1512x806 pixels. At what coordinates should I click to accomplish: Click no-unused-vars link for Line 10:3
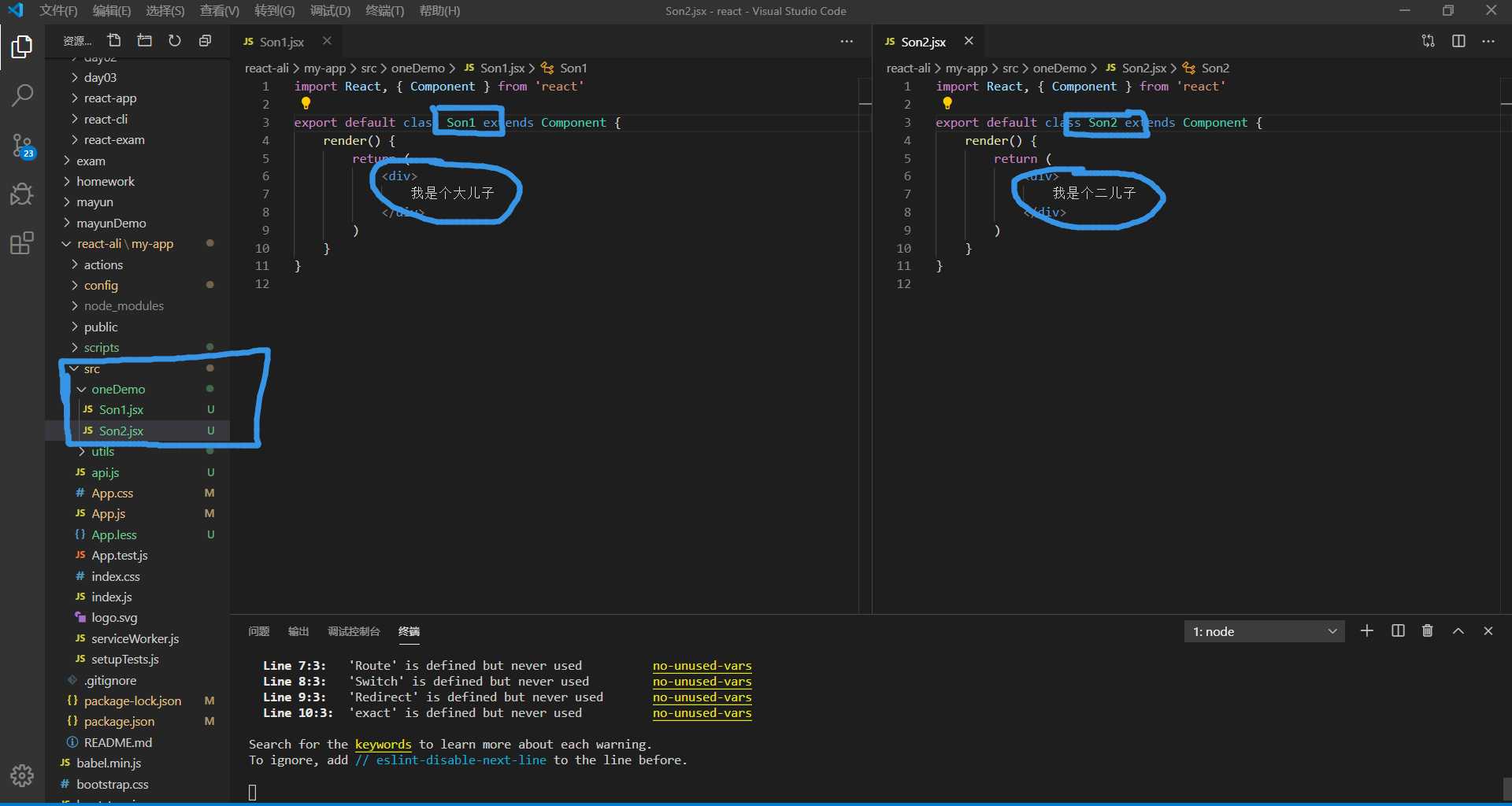[x=702, y=713]
